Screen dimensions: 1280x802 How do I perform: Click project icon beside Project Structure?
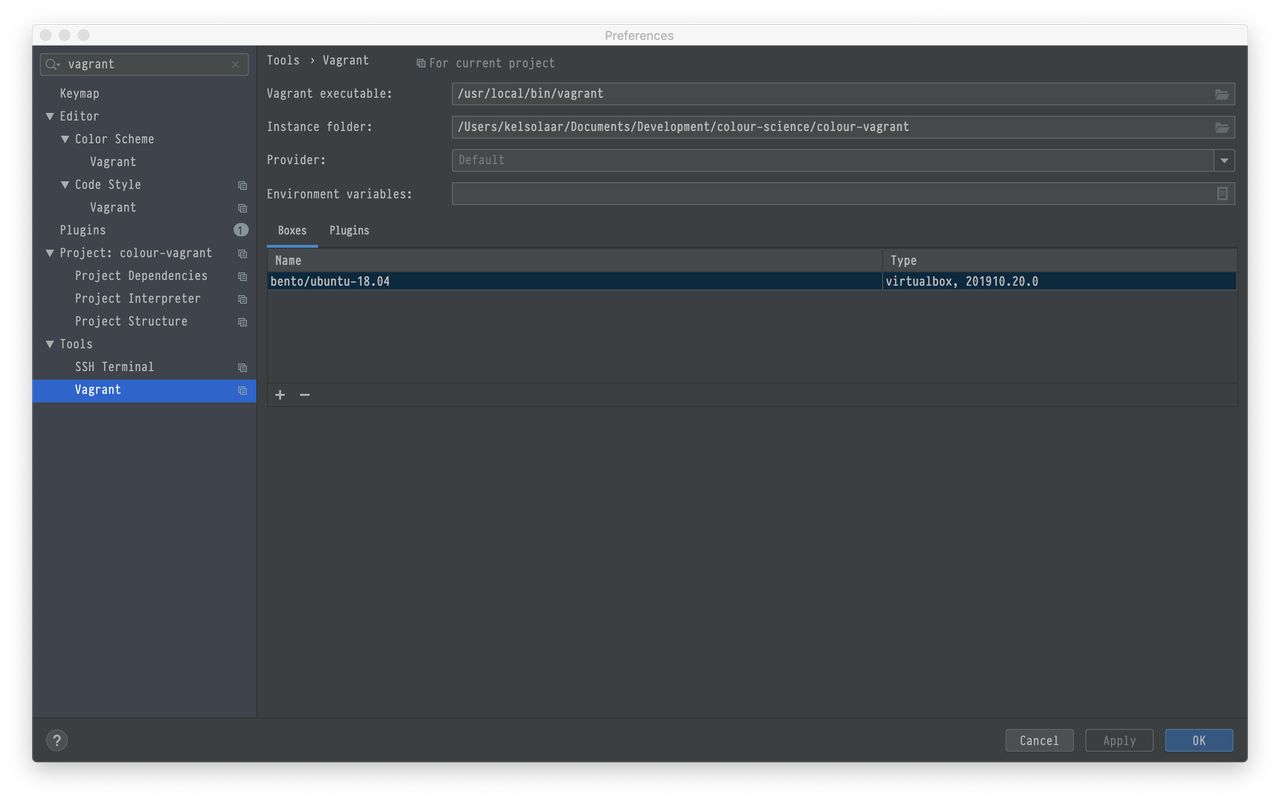(x=242, y=322)
